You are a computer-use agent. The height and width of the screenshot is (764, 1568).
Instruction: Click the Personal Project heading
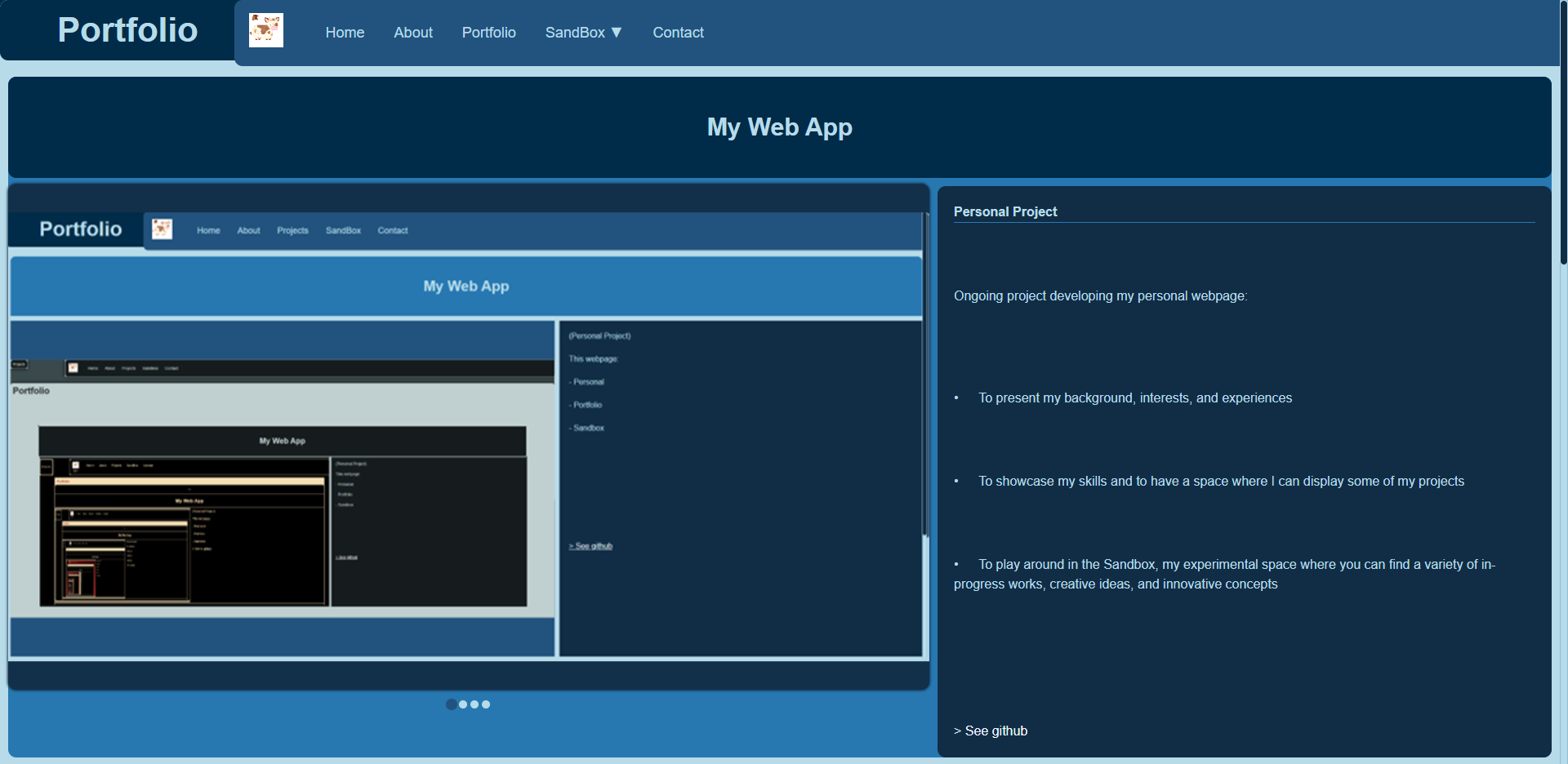point(1005,211)
